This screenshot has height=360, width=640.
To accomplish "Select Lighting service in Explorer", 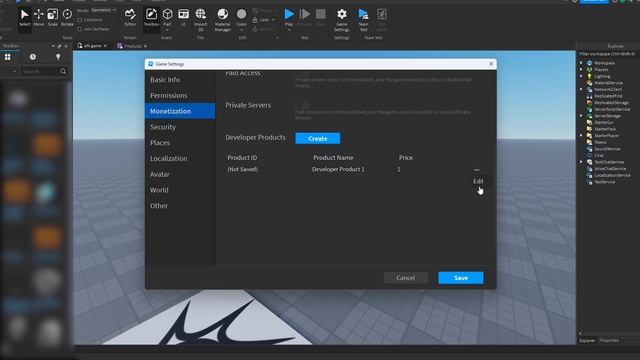I will 602,76.
